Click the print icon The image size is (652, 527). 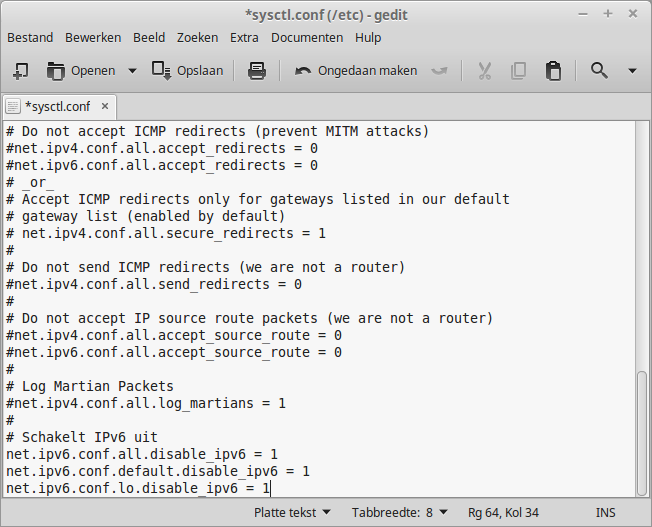257,71
